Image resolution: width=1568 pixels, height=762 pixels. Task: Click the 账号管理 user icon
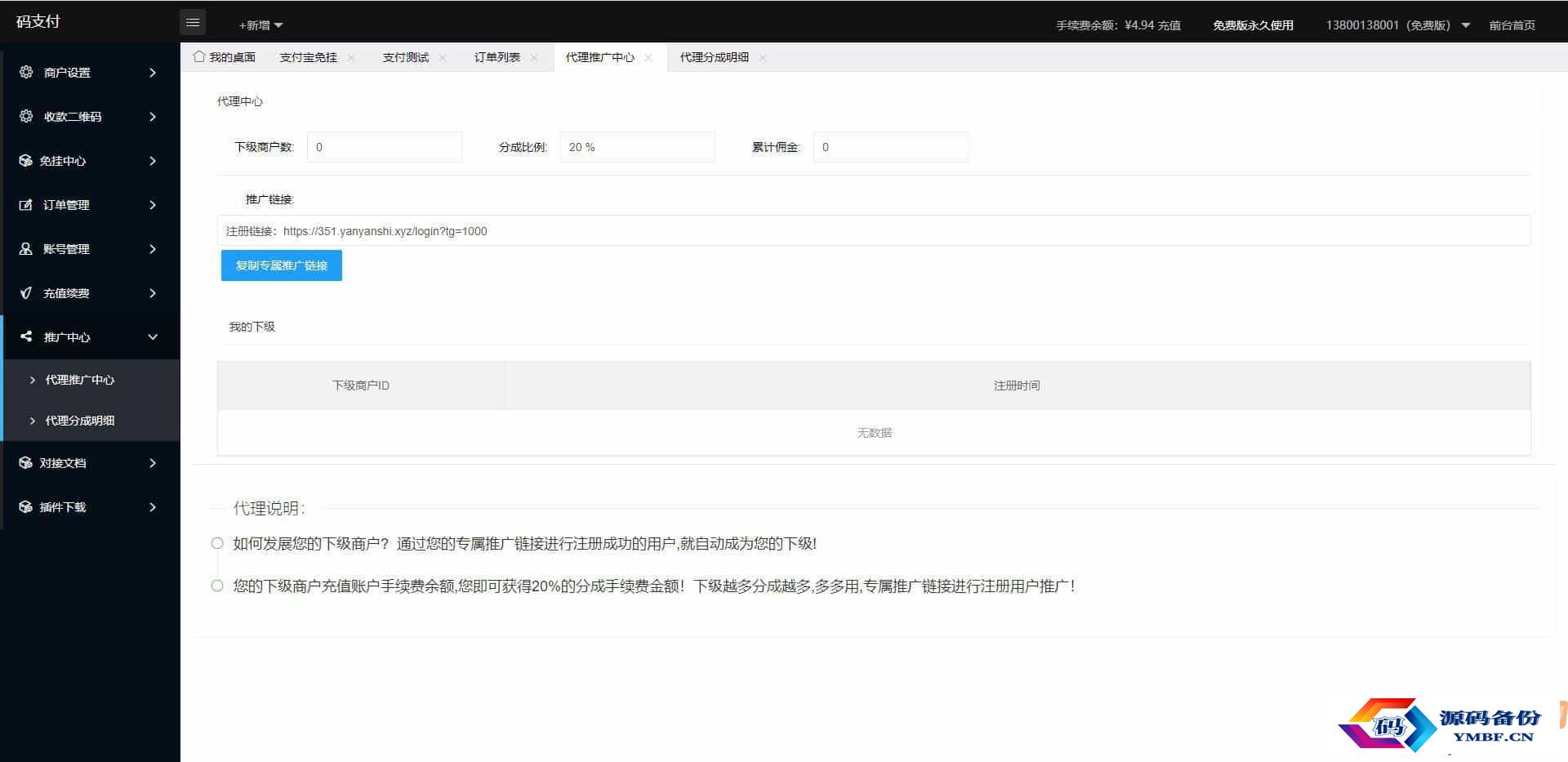click(26, 248)
